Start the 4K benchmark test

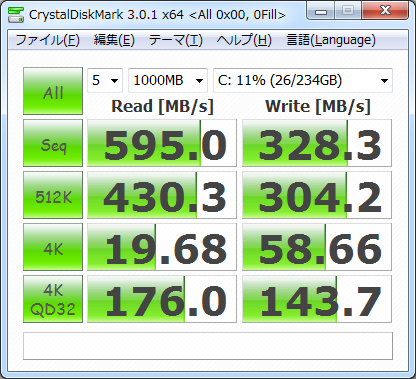click(53, 247)
